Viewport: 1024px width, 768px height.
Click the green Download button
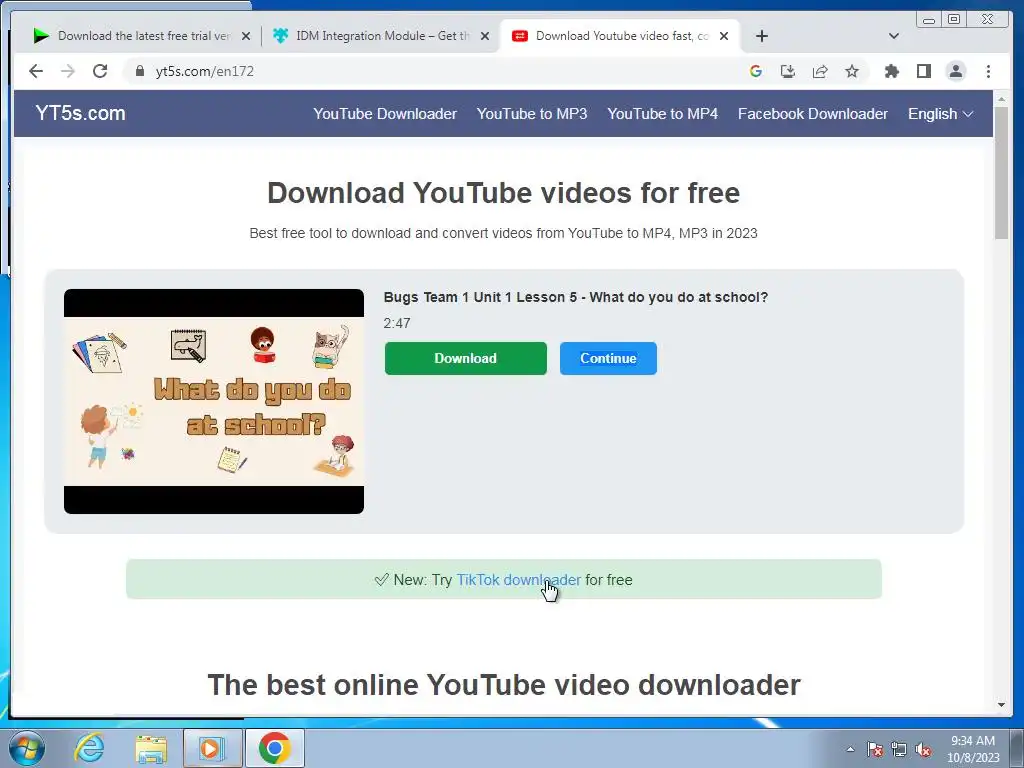coord(466,358)
